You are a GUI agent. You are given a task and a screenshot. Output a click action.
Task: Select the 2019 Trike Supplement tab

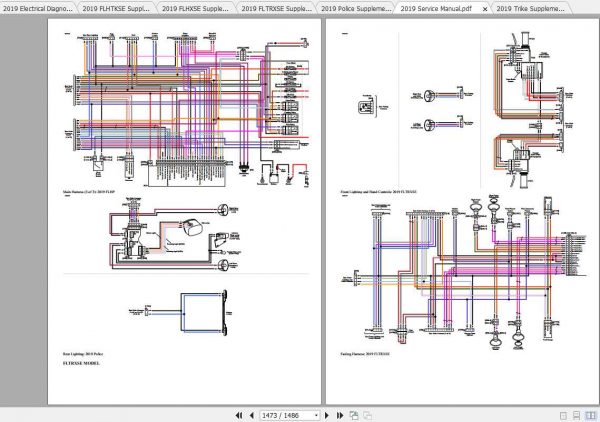tap(540, 7)
